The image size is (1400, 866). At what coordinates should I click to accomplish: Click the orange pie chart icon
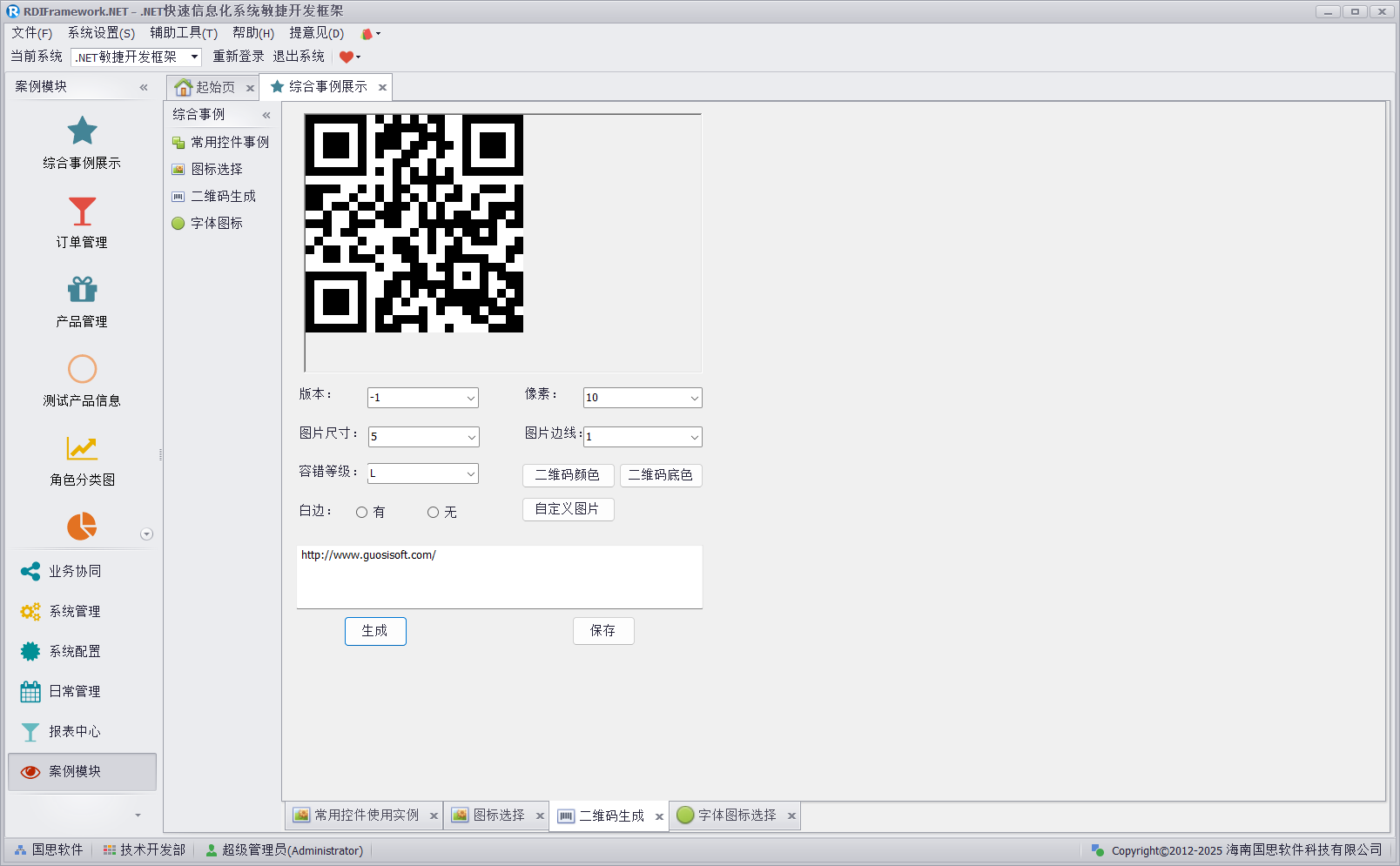(x=82, y=527)
